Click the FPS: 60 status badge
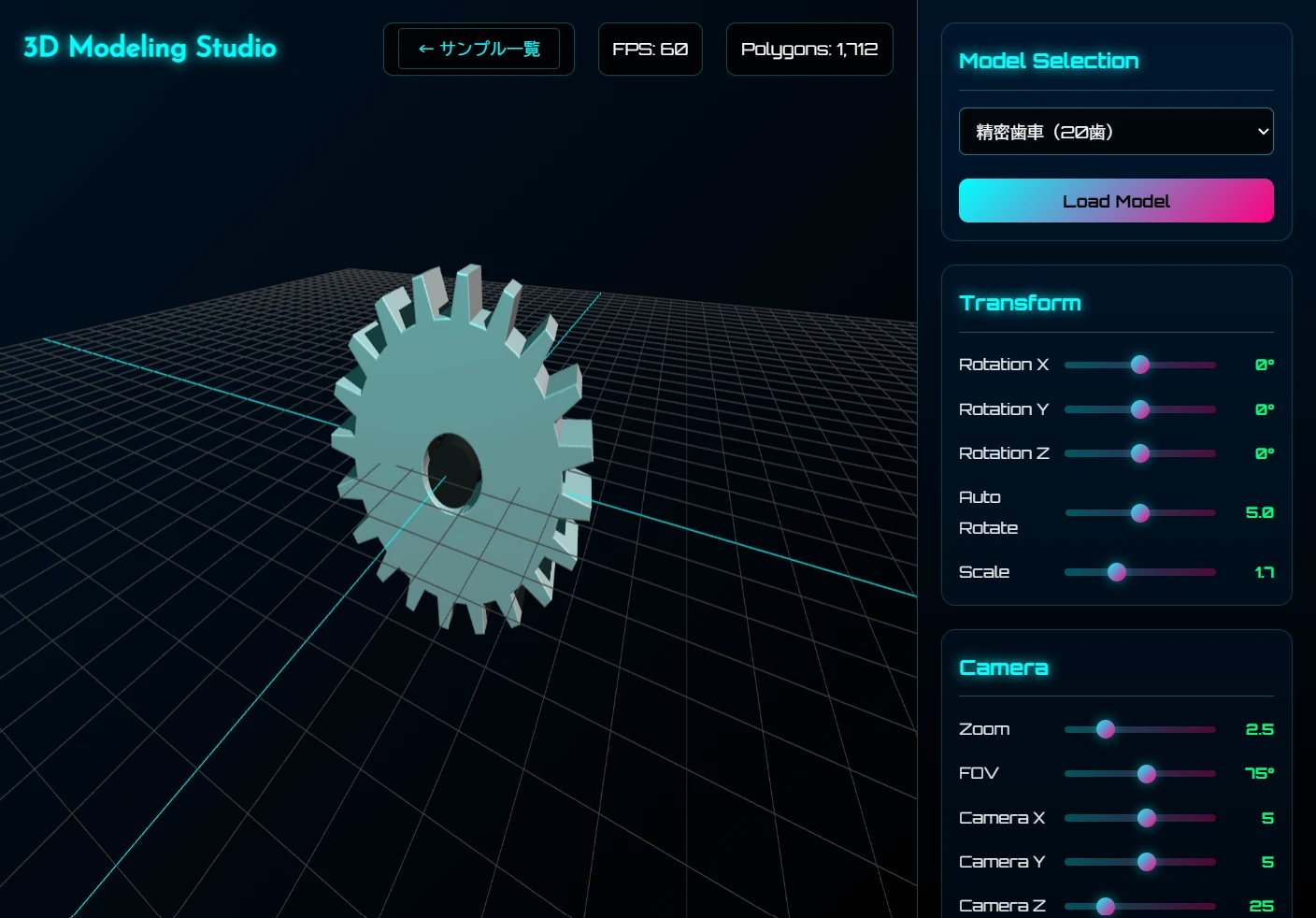 click(650, 49)
